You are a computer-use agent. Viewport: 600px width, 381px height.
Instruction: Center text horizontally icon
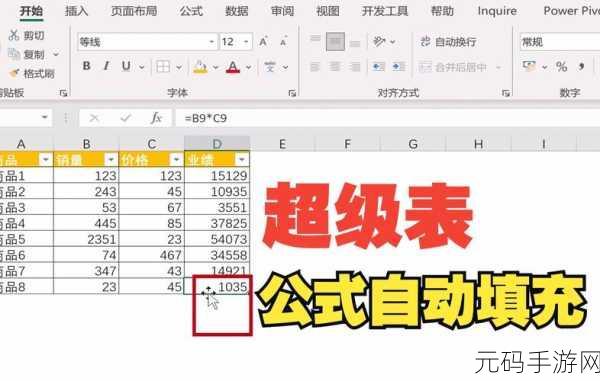(335, 67)
